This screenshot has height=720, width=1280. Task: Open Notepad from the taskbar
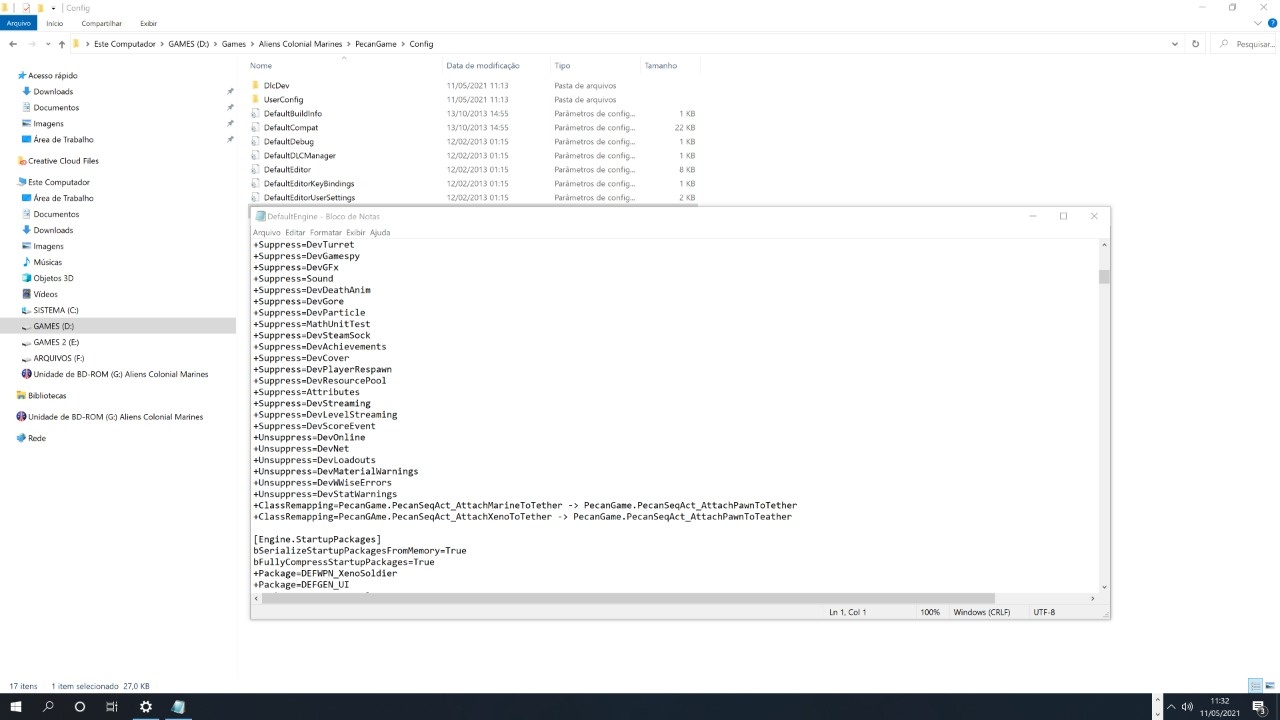coord(178,707)
